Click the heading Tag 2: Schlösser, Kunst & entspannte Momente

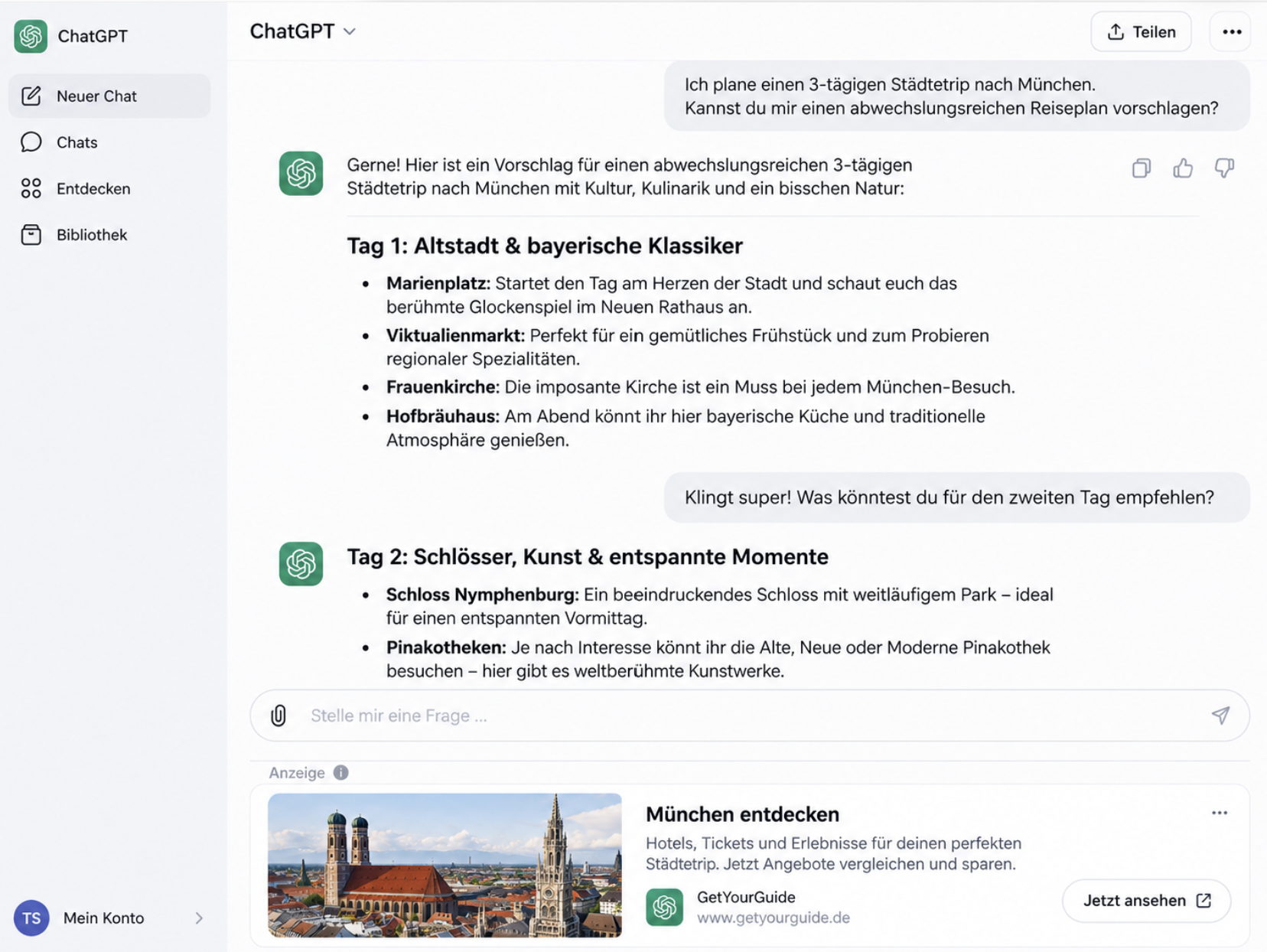588,556
